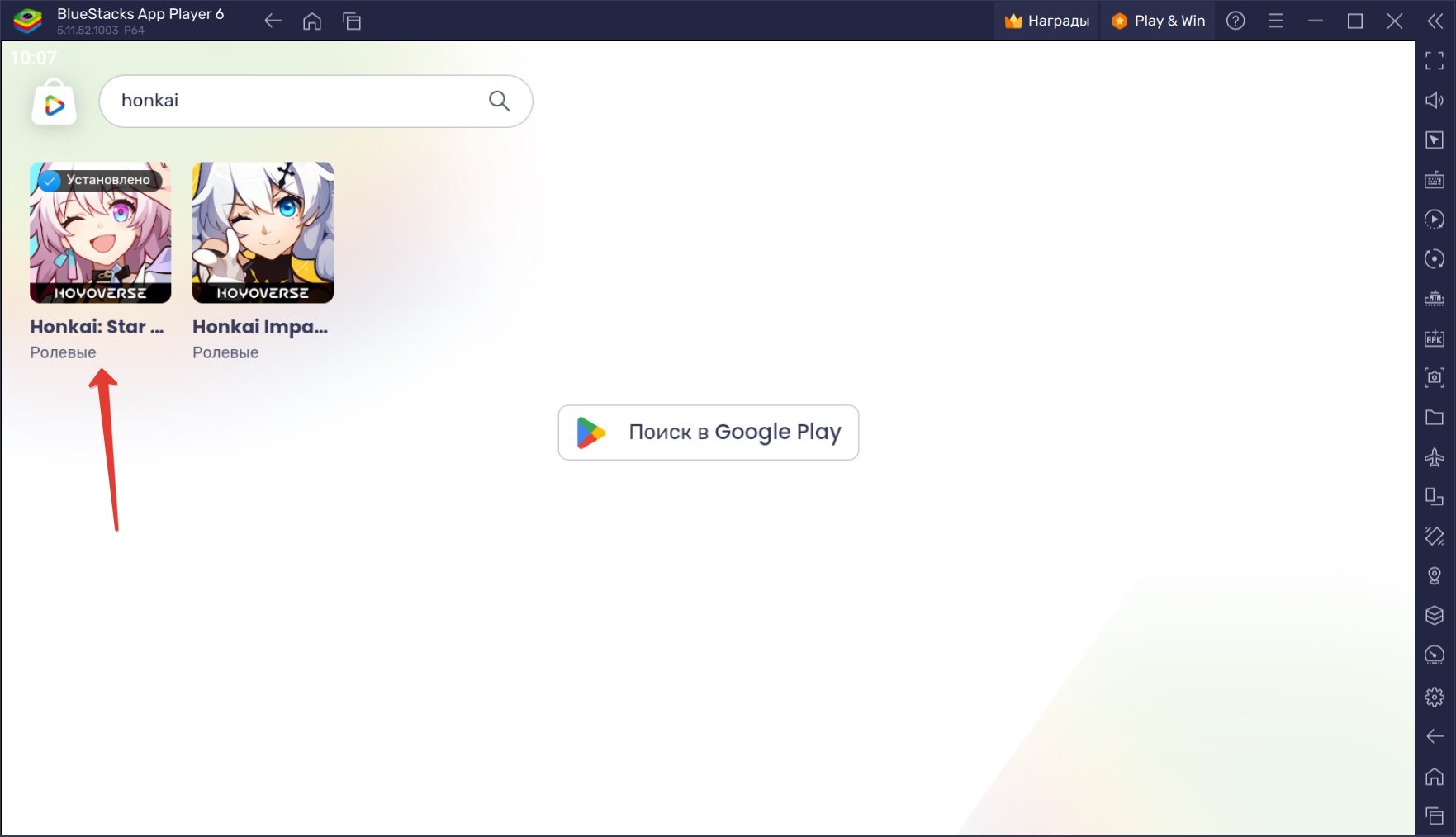Close the BlueStacks window
Image resolution: width=1456 pixels, height=837 pixels.
pos(1395,21)
